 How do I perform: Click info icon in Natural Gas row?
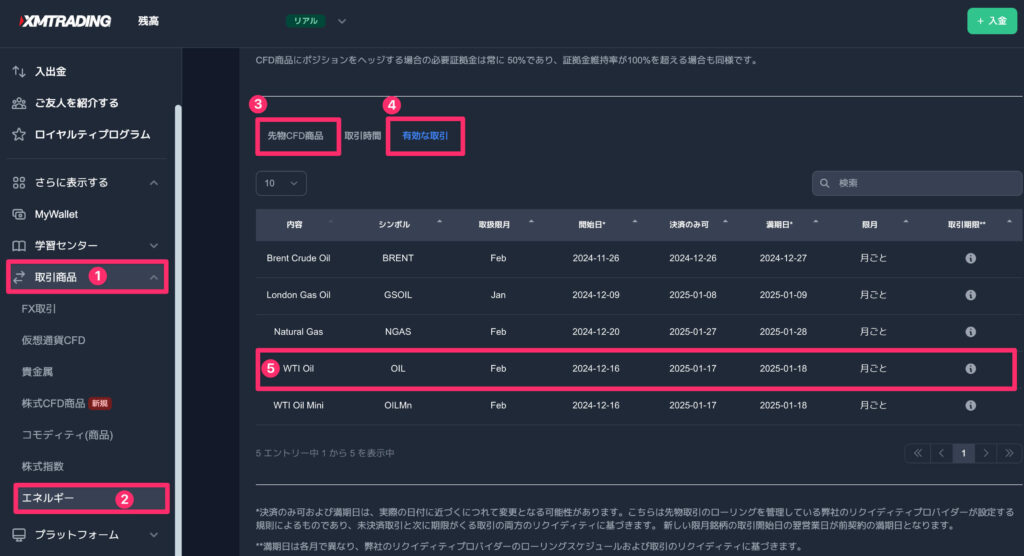coord(970,331)
